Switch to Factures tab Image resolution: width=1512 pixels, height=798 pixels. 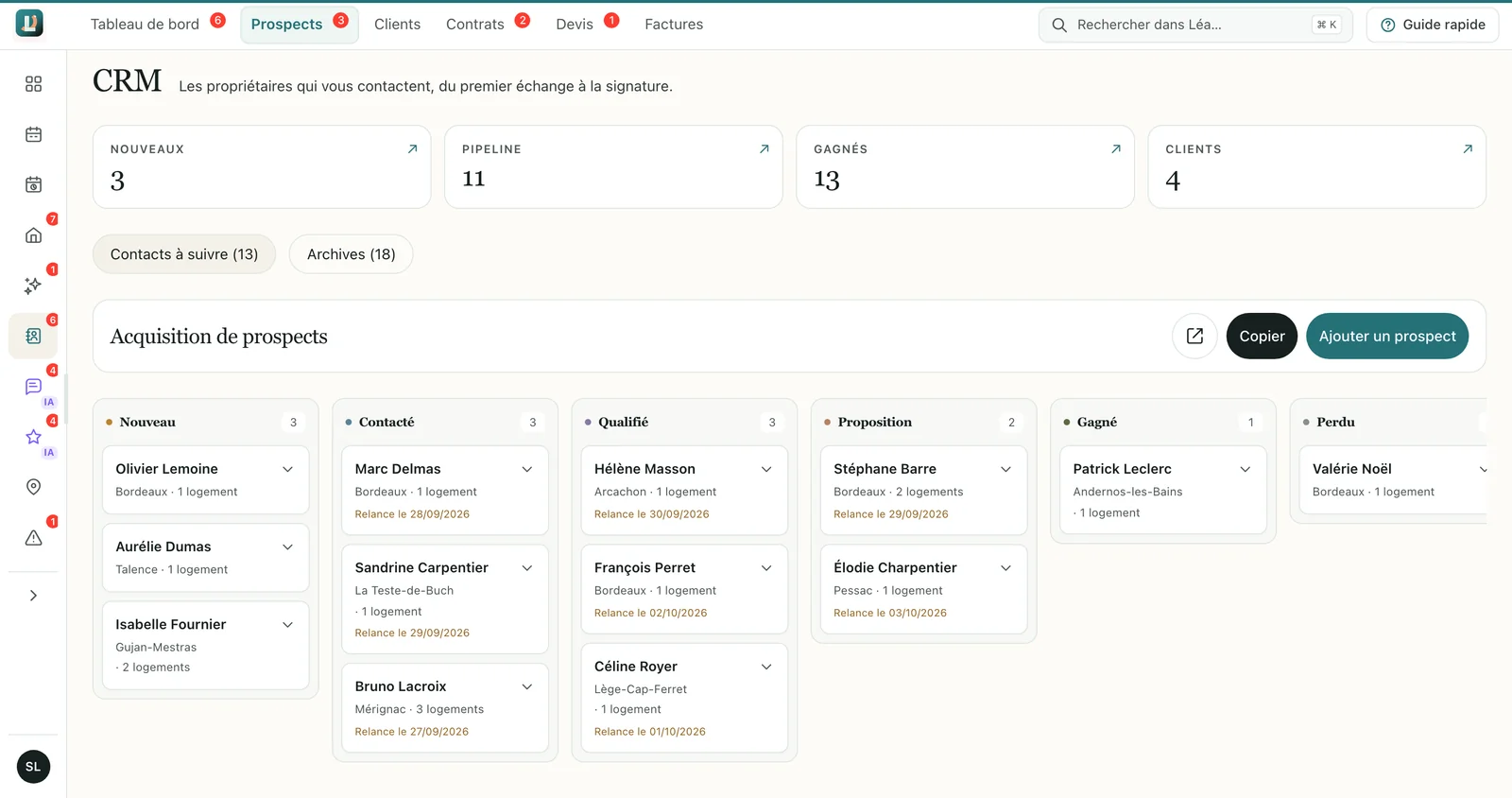pyautogui.click(x=674, y=25)
